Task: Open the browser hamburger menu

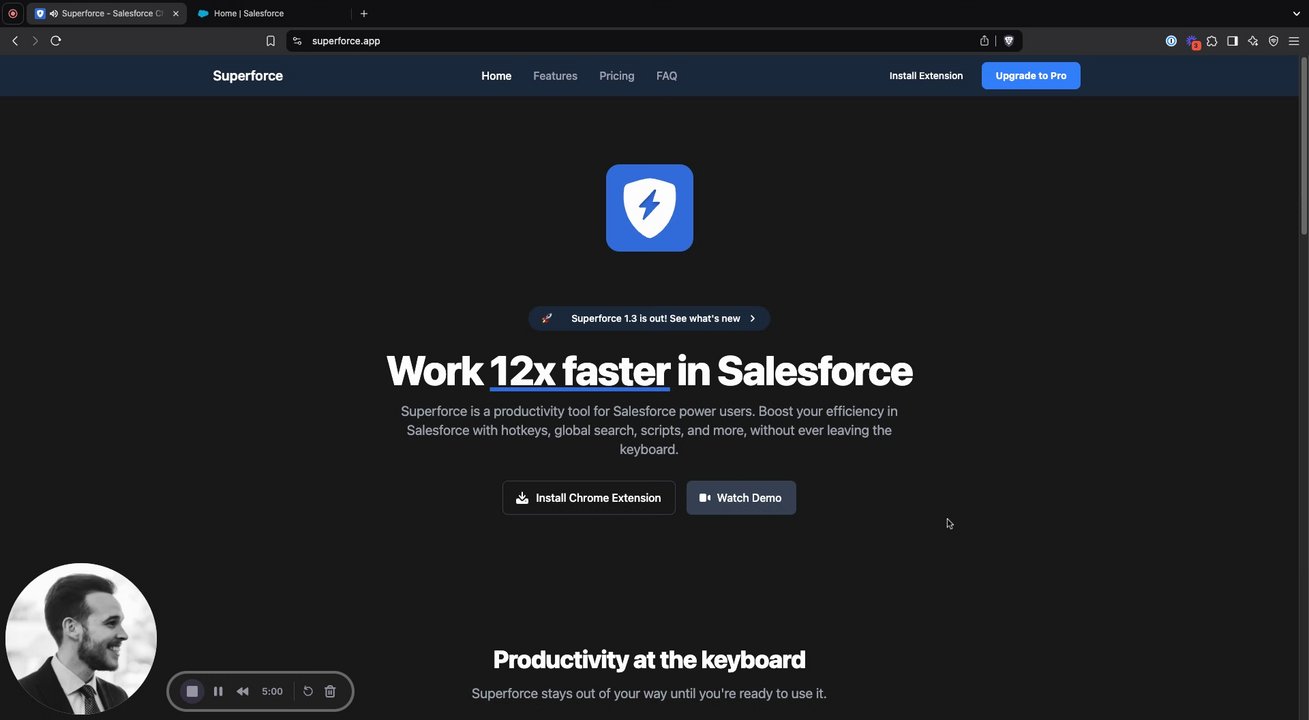Action: (1294, 41)
